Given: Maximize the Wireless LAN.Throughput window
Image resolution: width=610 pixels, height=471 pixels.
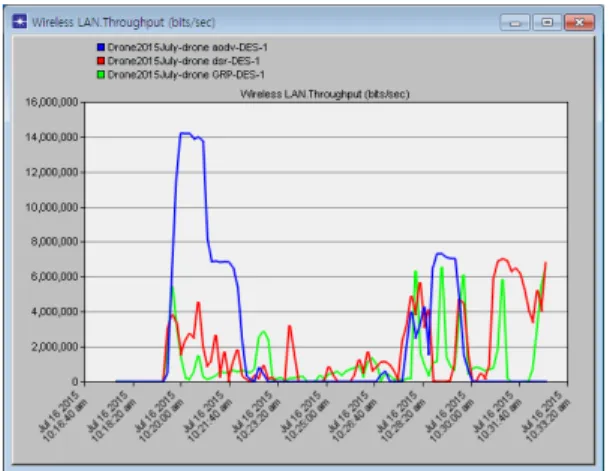Looking at the screenshot, I should click(x=547, y=22).
